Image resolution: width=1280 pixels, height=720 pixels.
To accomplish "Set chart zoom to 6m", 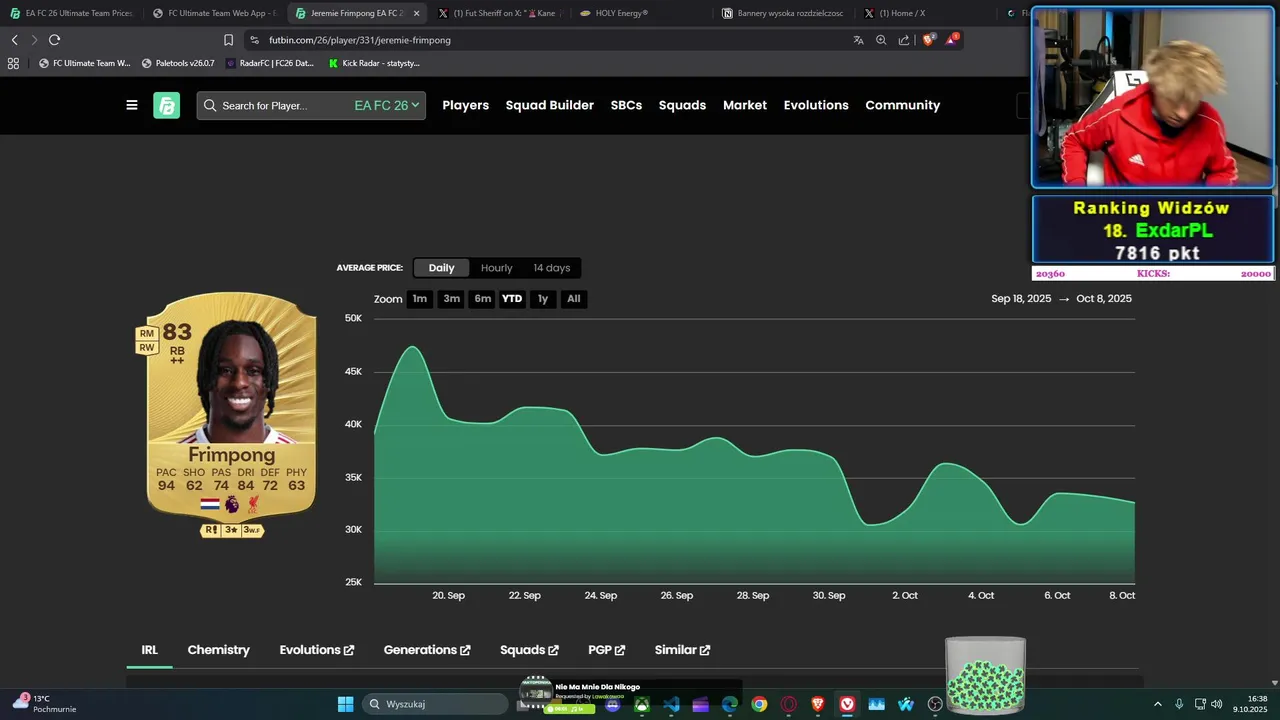I will pos(483,299).
